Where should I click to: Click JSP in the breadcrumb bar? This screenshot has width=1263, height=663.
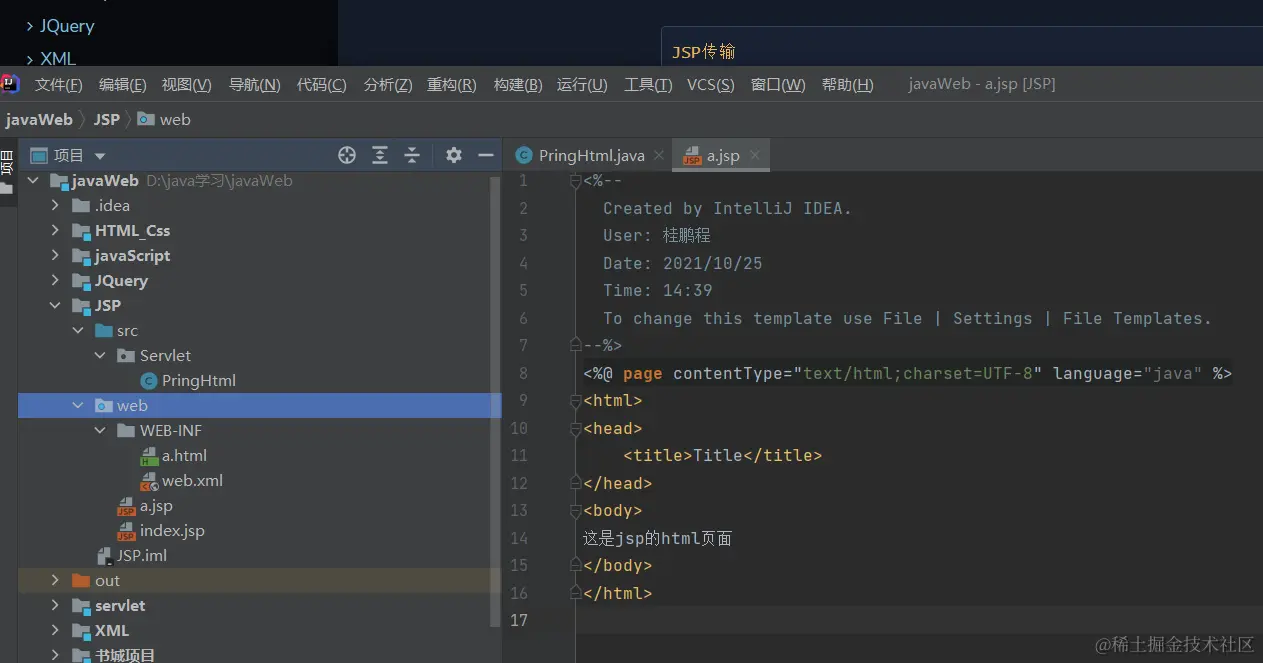107,119
